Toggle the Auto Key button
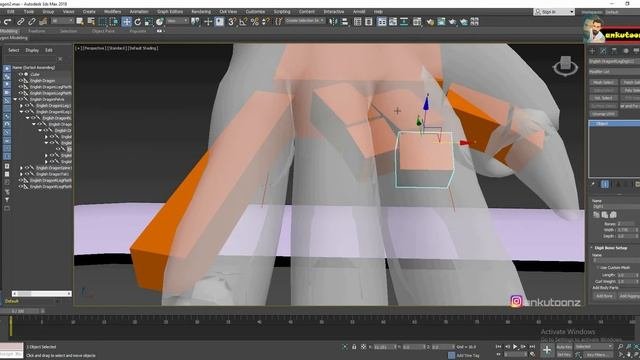The width and height of the screenshot is (640, 360). (x=564, y=347)
